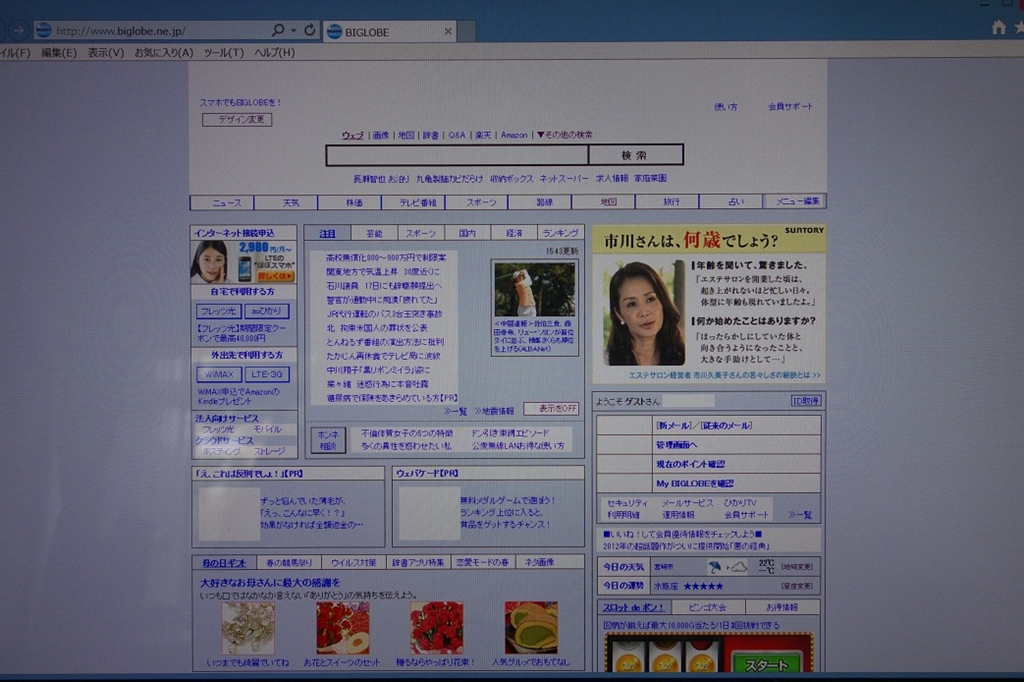Click the 会員サポート link at top
1024x682 pixels.
pos(790,106)
